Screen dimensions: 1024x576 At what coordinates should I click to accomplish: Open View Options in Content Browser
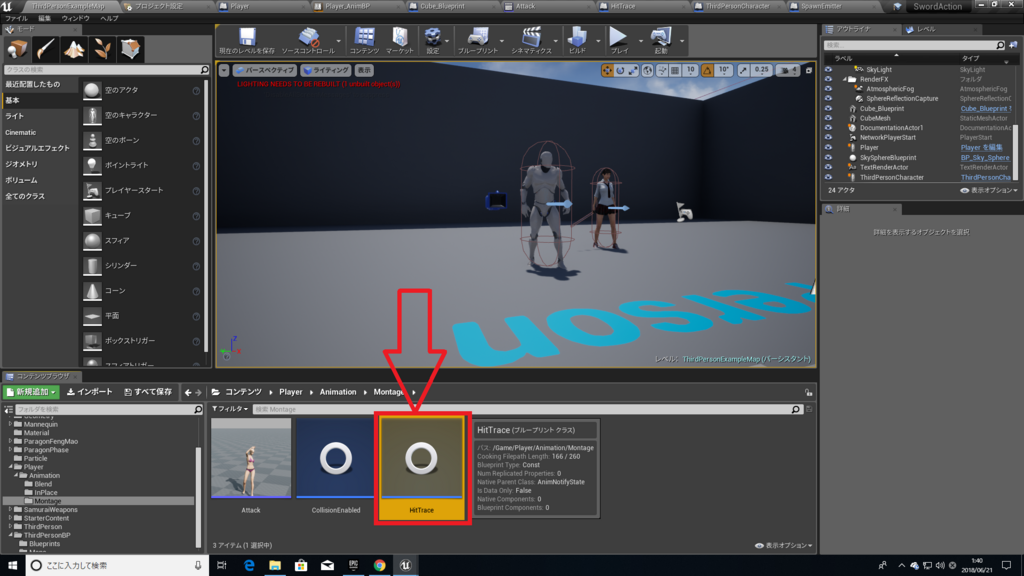click(x=784, y=545)
